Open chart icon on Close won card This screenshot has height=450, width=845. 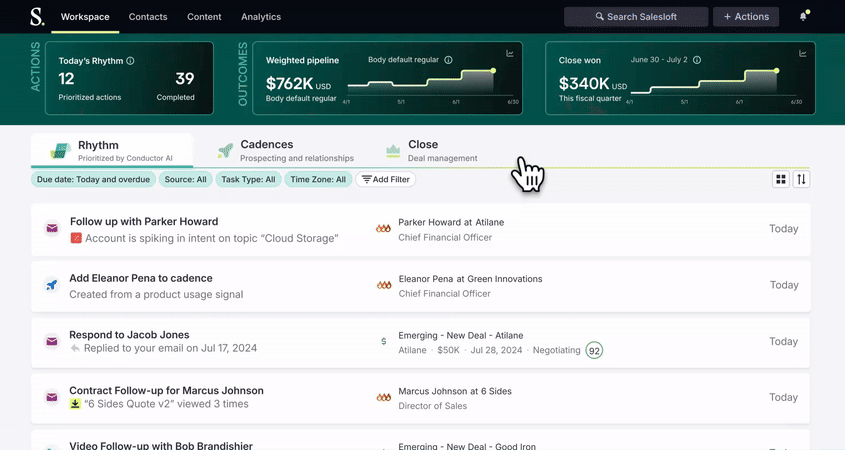pyautogui.click(x=802, y=53)
